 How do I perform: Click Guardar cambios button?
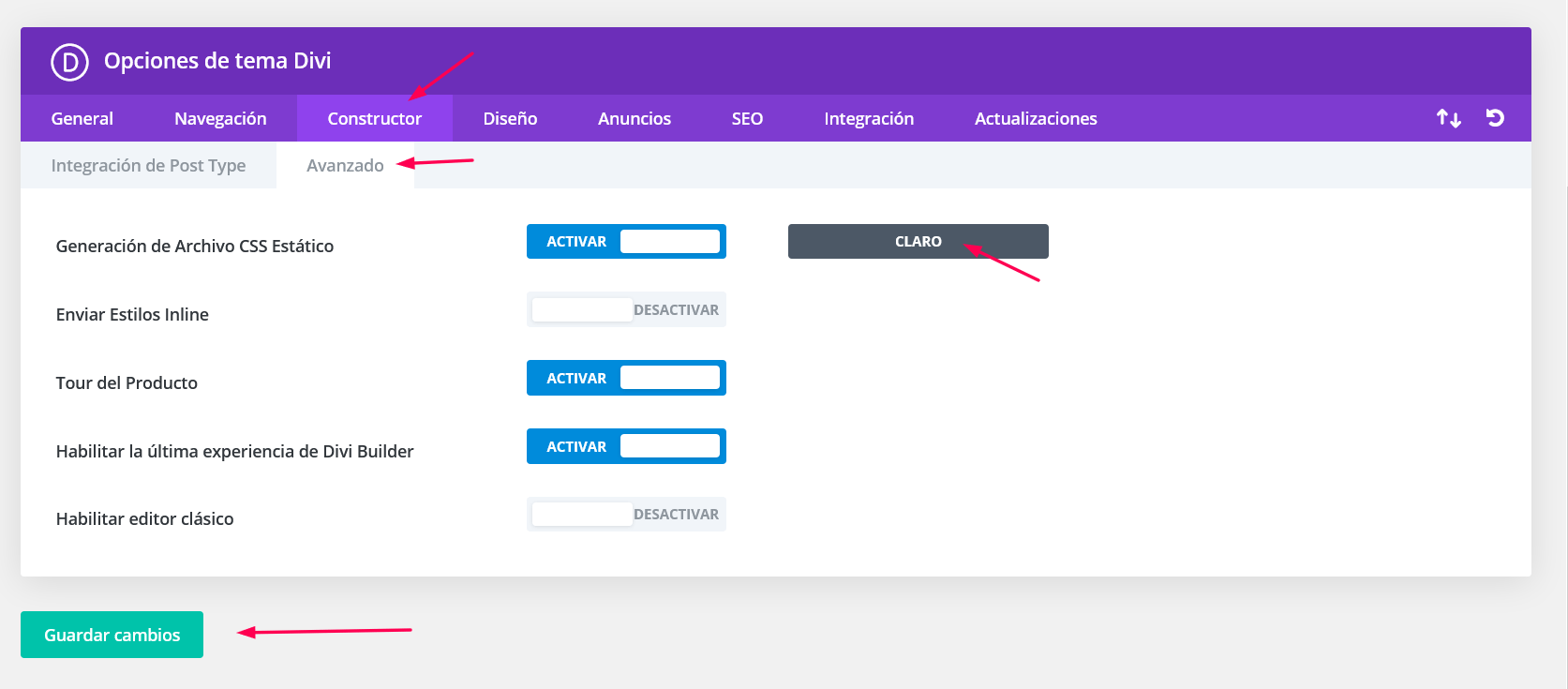click(x=112, y=635)
